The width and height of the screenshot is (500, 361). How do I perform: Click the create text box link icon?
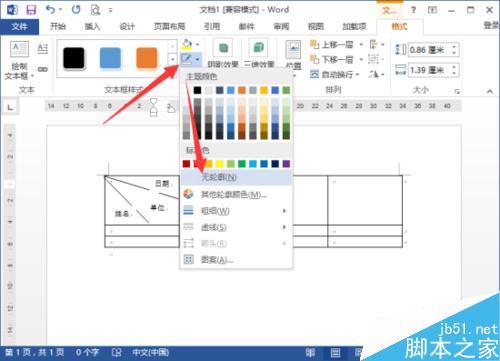(42, 69)
